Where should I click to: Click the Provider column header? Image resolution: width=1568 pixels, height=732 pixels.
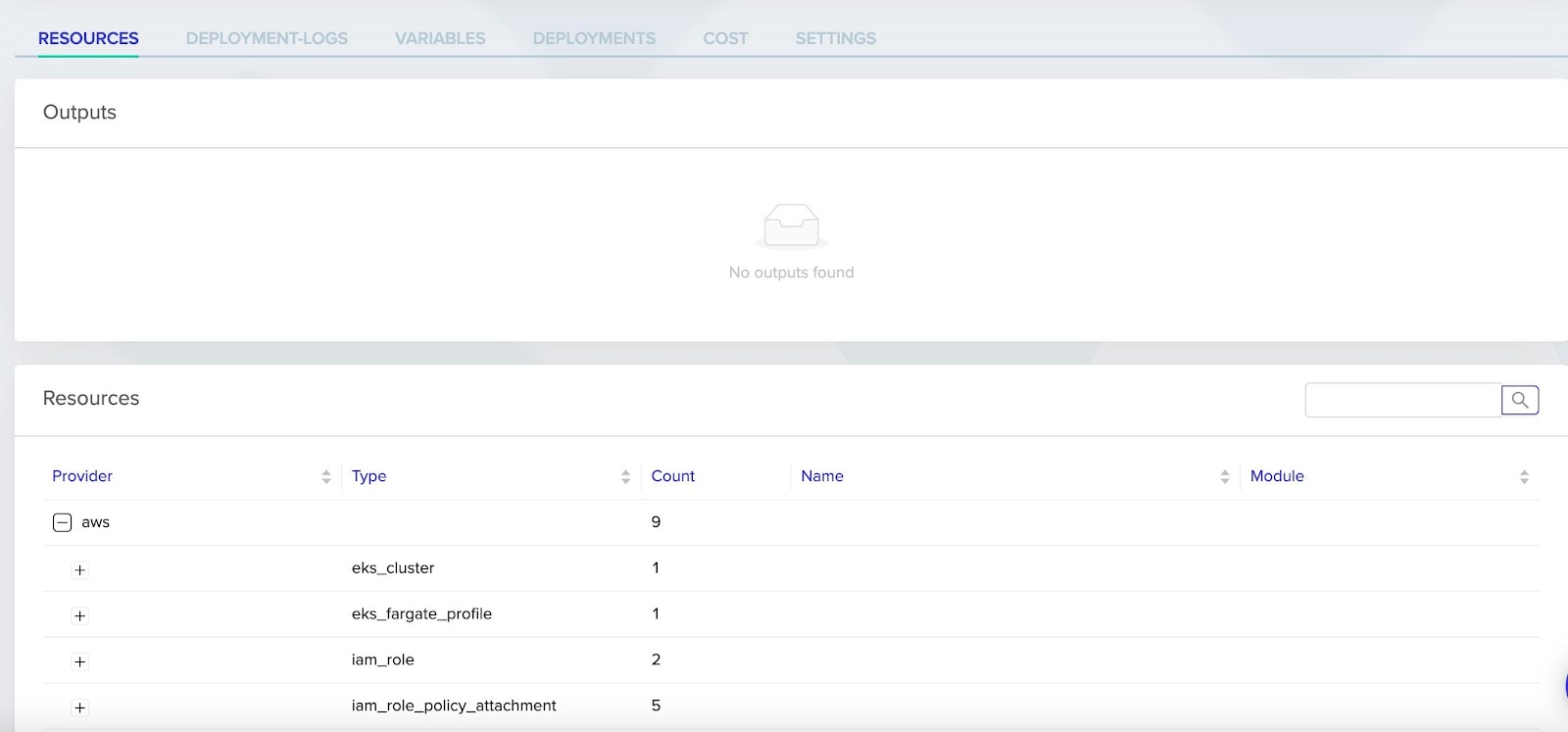click(82, 476)
